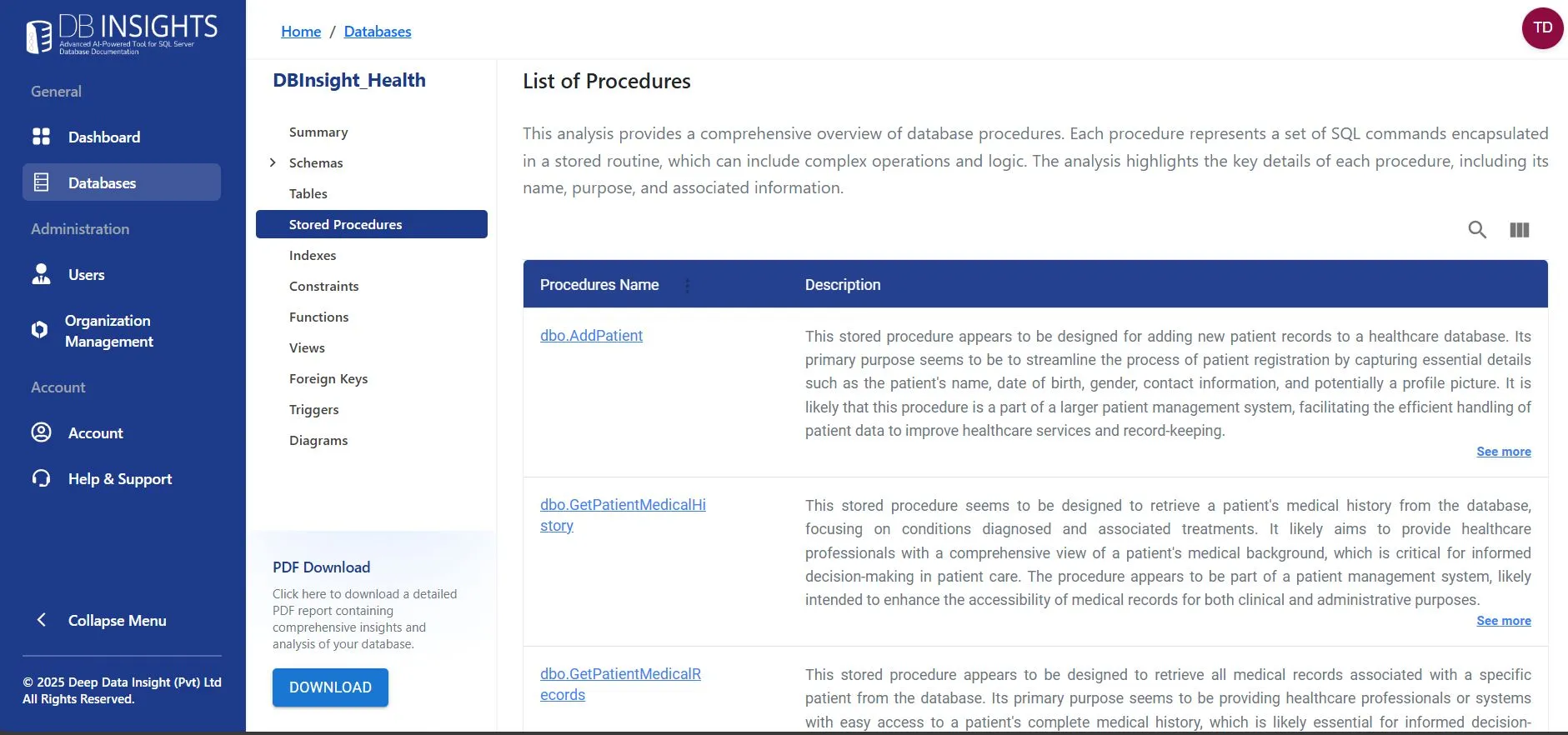Screen dimensions: 1568x735
Task: Open the dbo.AddPatient procedure link
Action: coord(591,336)
